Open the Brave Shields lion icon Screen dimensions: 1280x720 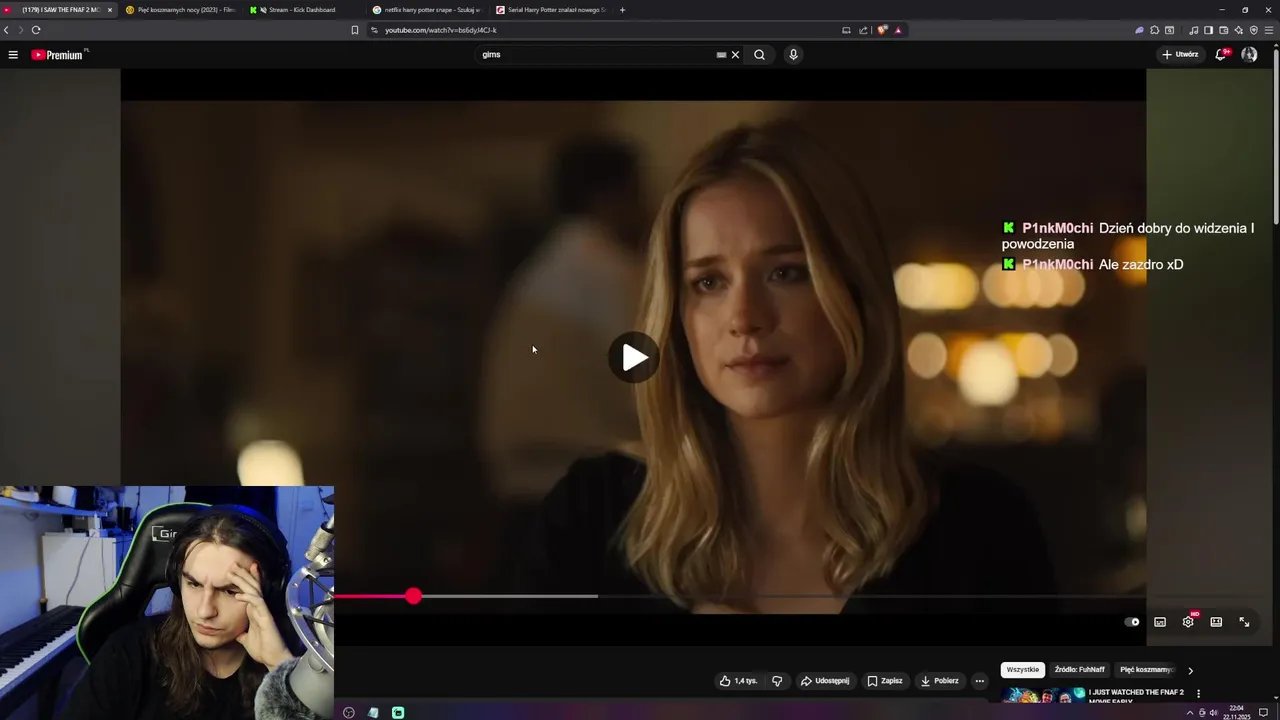click(882, 30)
